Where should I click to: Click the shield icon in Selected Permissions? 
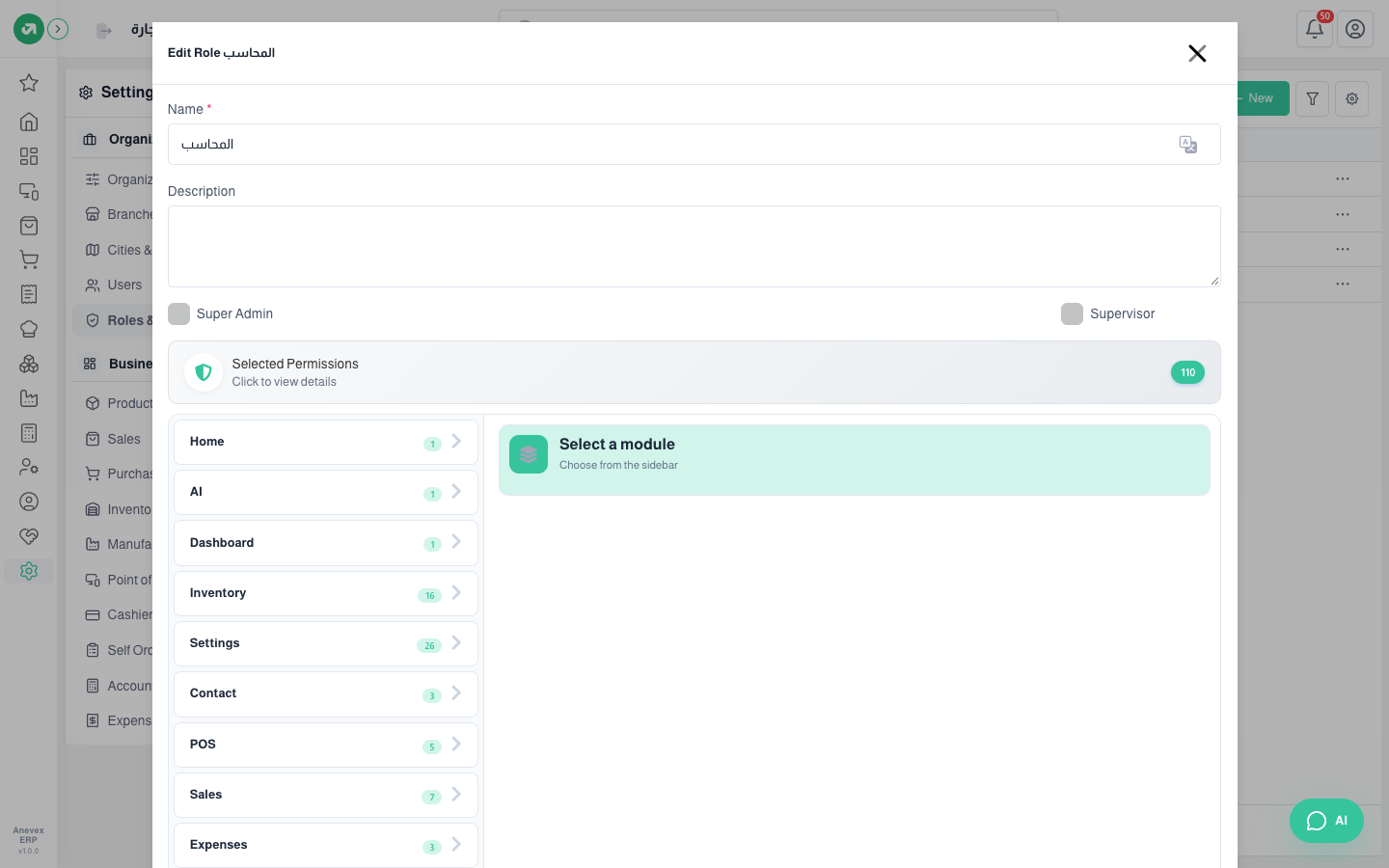click(204, 372)
